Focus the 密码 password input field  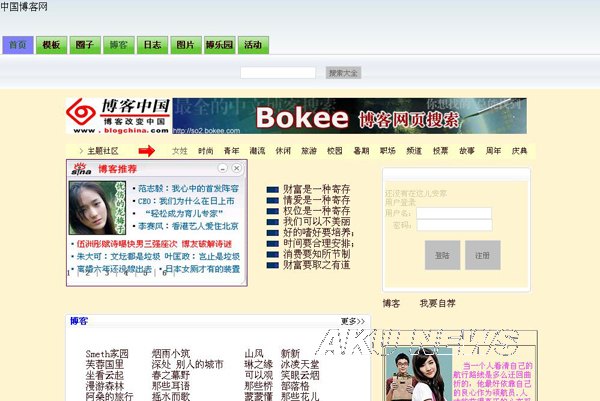(x=454, y=226)
